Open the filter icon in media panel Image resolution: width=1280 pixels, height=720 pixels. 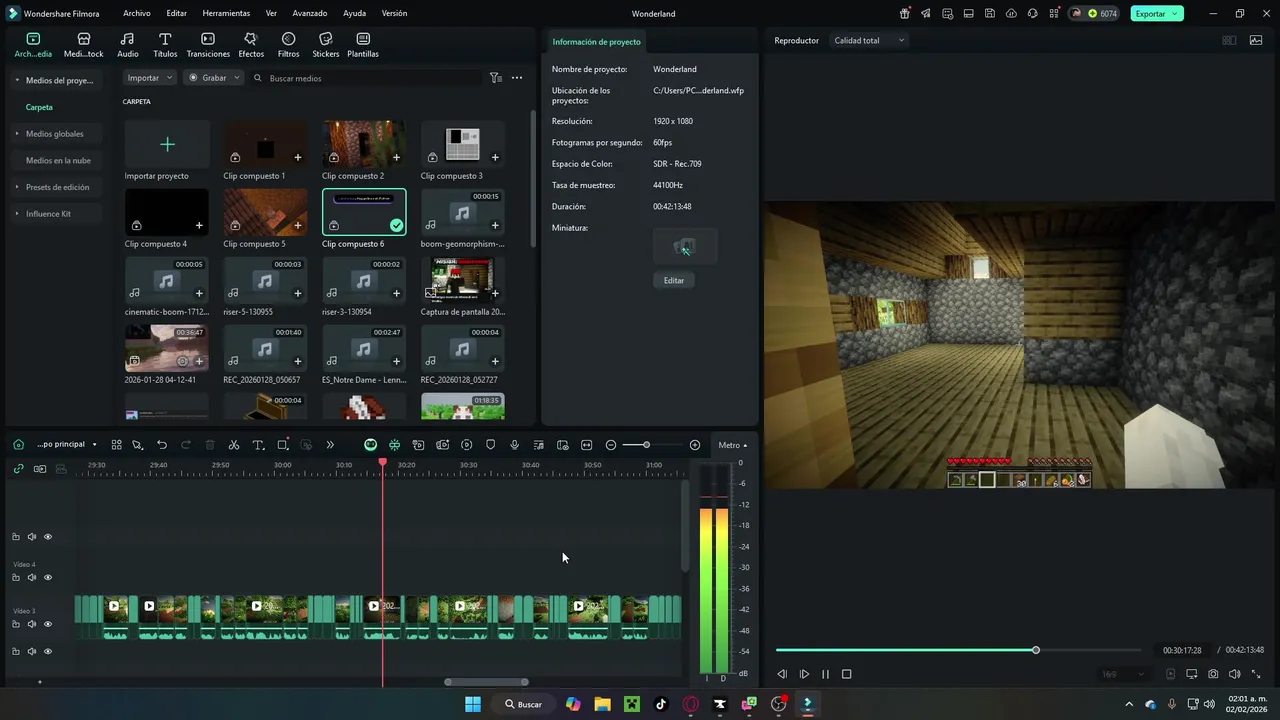tap(496, 78)
